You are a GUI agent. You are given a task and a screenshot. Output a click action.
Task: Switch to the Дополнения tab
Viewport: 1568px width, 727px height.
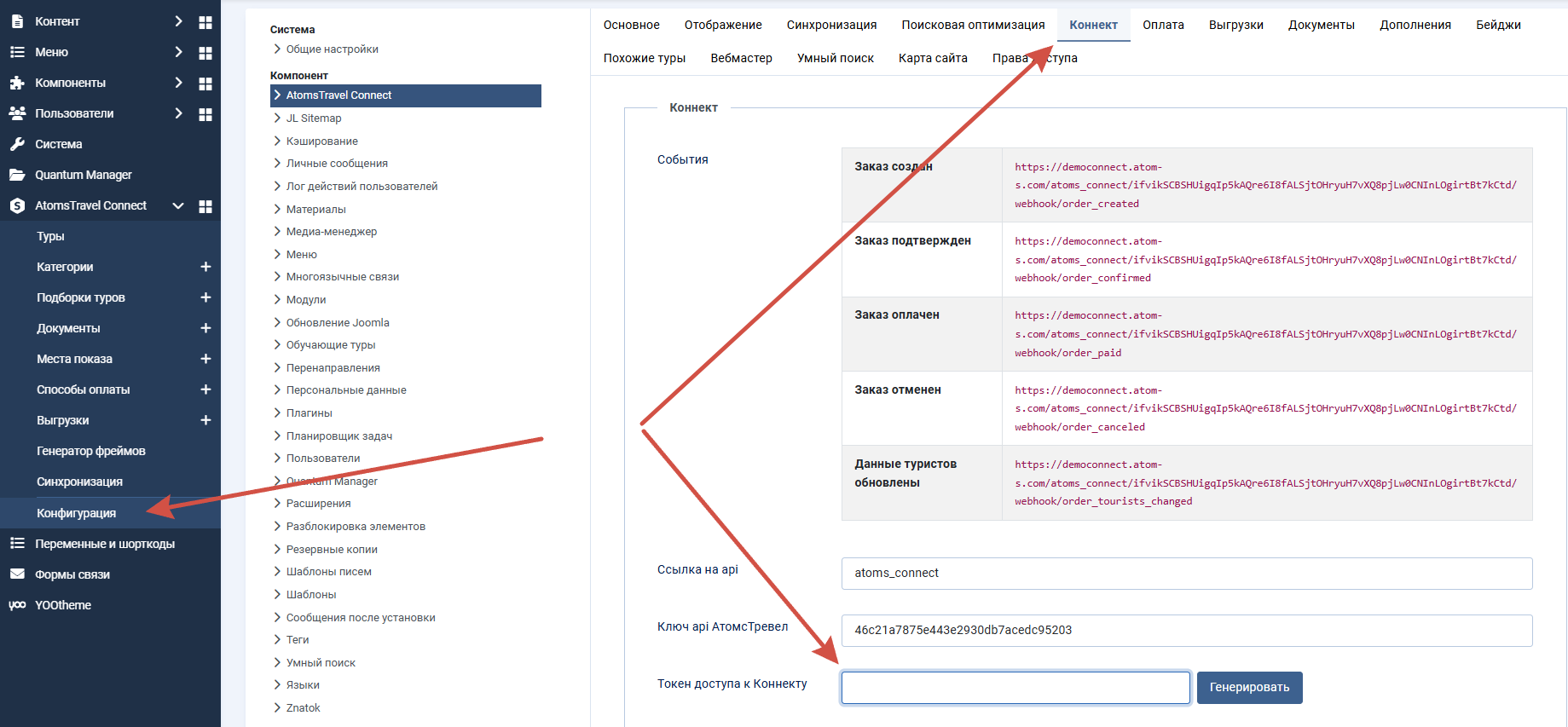click(1415, 25)
